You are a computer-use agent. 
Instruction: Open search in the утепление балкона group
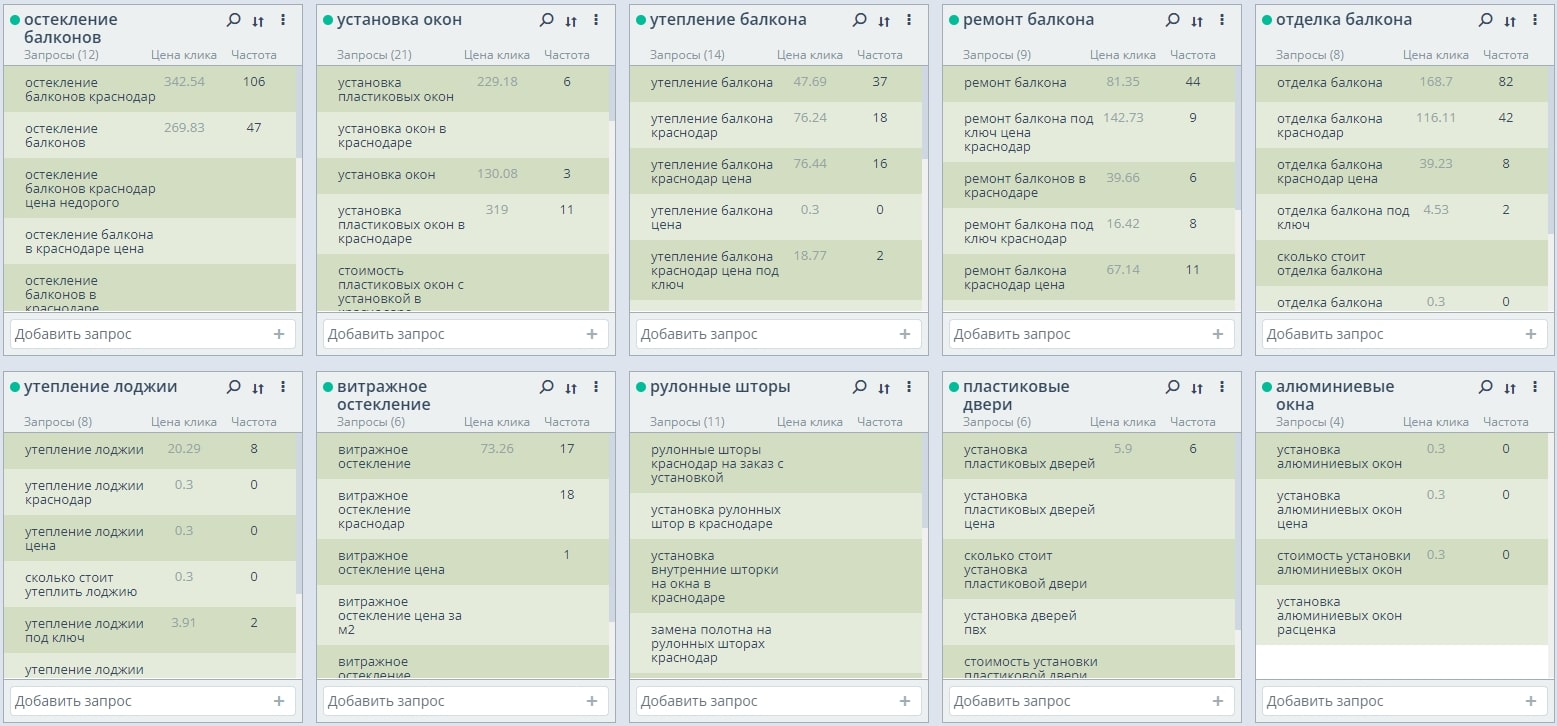(859, 20)
